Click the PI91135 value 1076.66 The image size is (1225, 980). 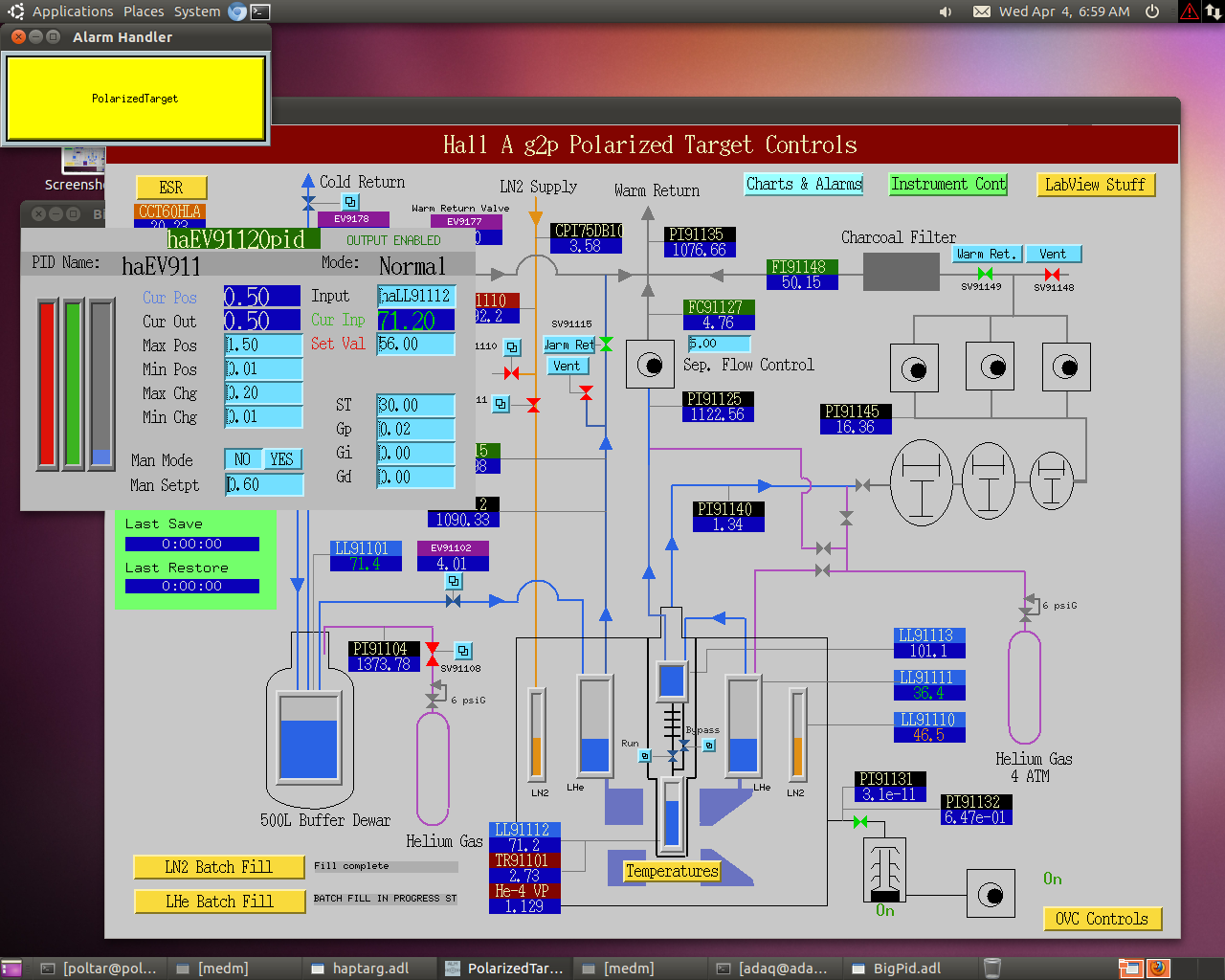pyautogui.click(x=700, y=250)
